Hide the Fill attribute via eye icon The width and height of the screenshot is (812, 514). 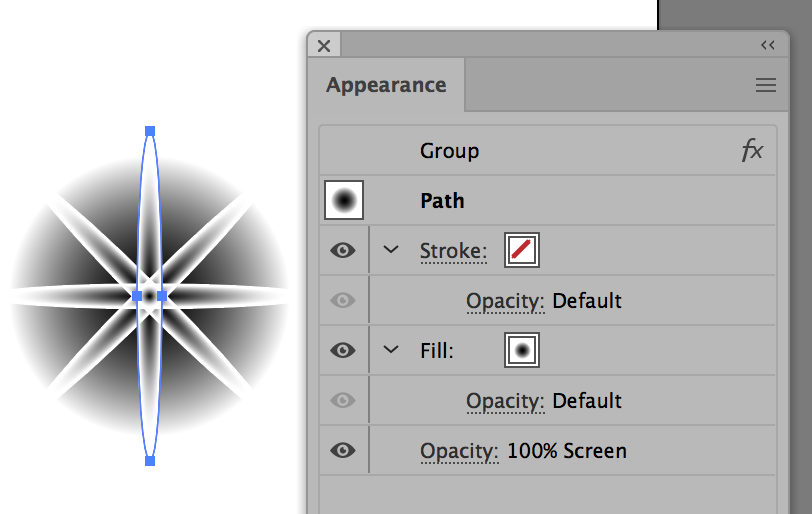point(343,350)
